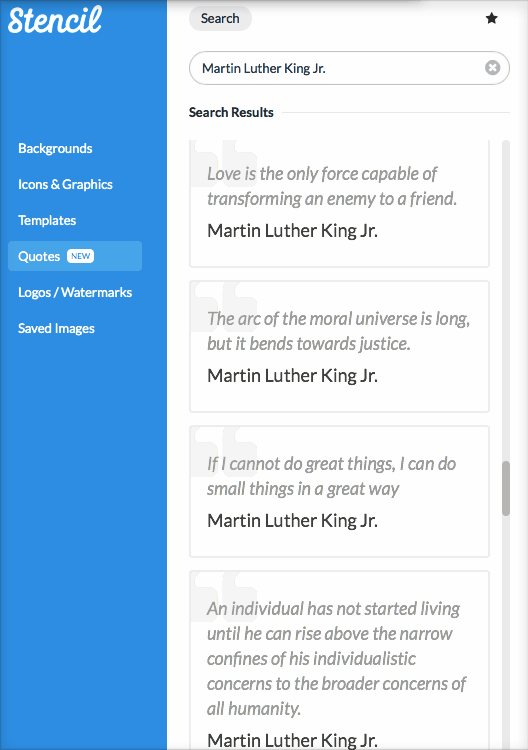
Task: Click the search results scrollbar thumb
Action: 506,488
